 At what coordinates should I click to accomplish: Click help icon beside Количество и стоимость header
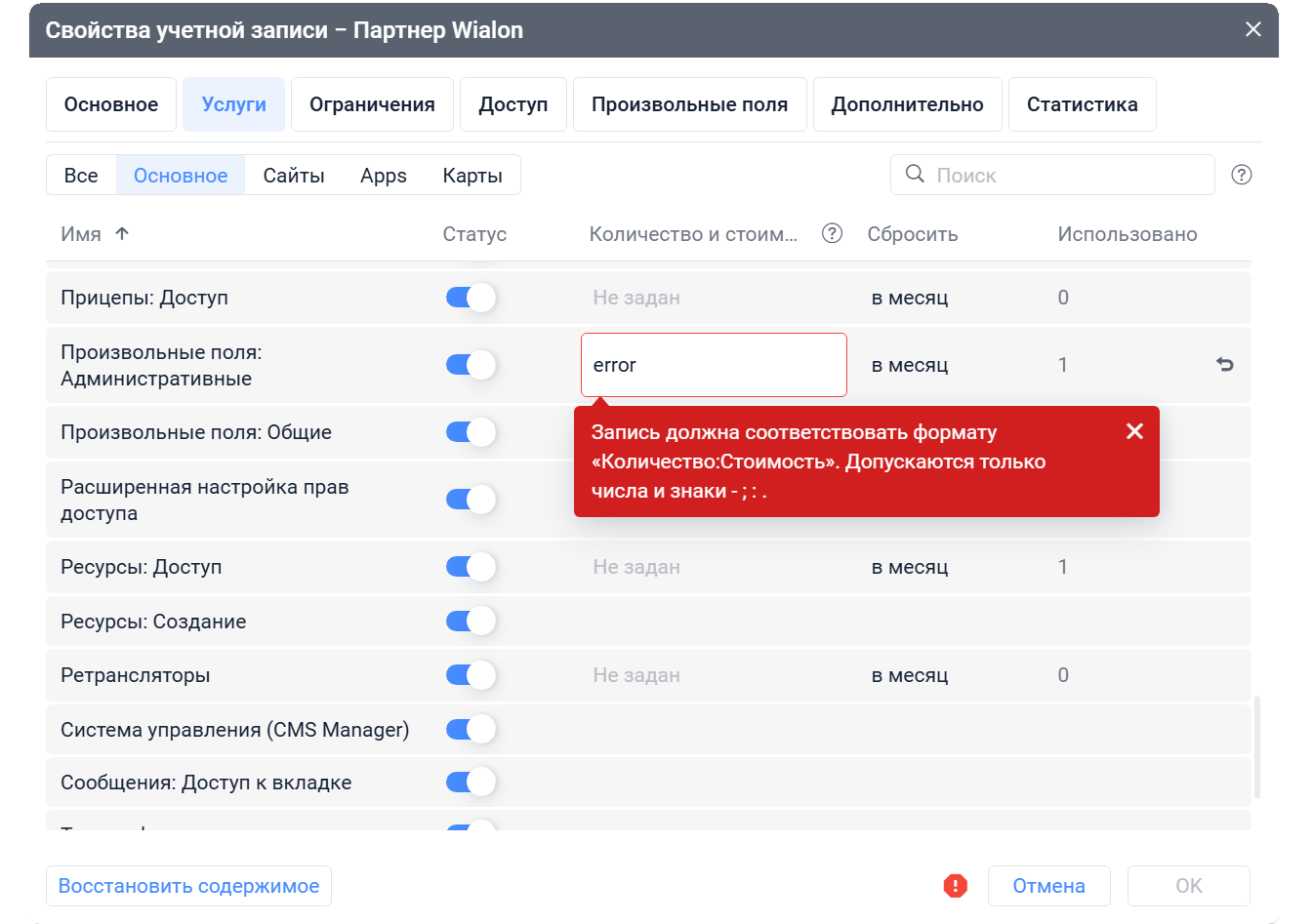click(x=832, y=233)
